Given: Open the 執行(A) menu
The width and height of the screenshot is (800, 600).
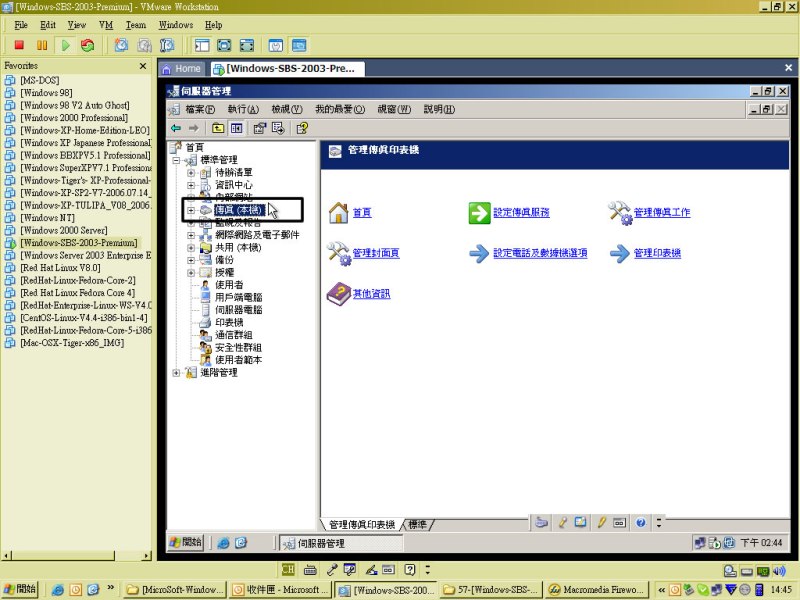Looking at the screenshot, I should click(x=243, y=109).
